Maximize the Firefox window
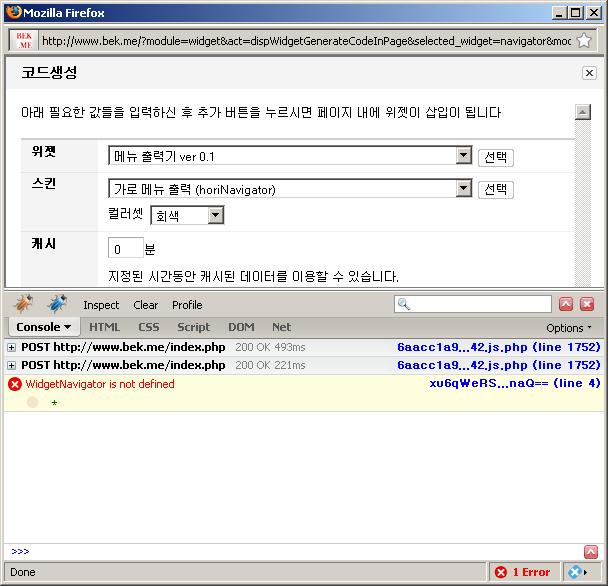 pos(576,13)
